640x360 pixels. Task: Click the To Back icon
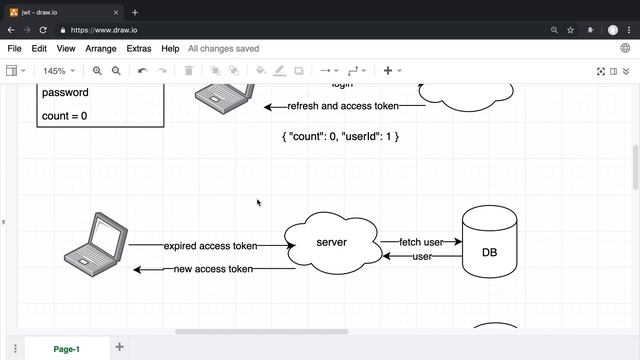[234, 71]
